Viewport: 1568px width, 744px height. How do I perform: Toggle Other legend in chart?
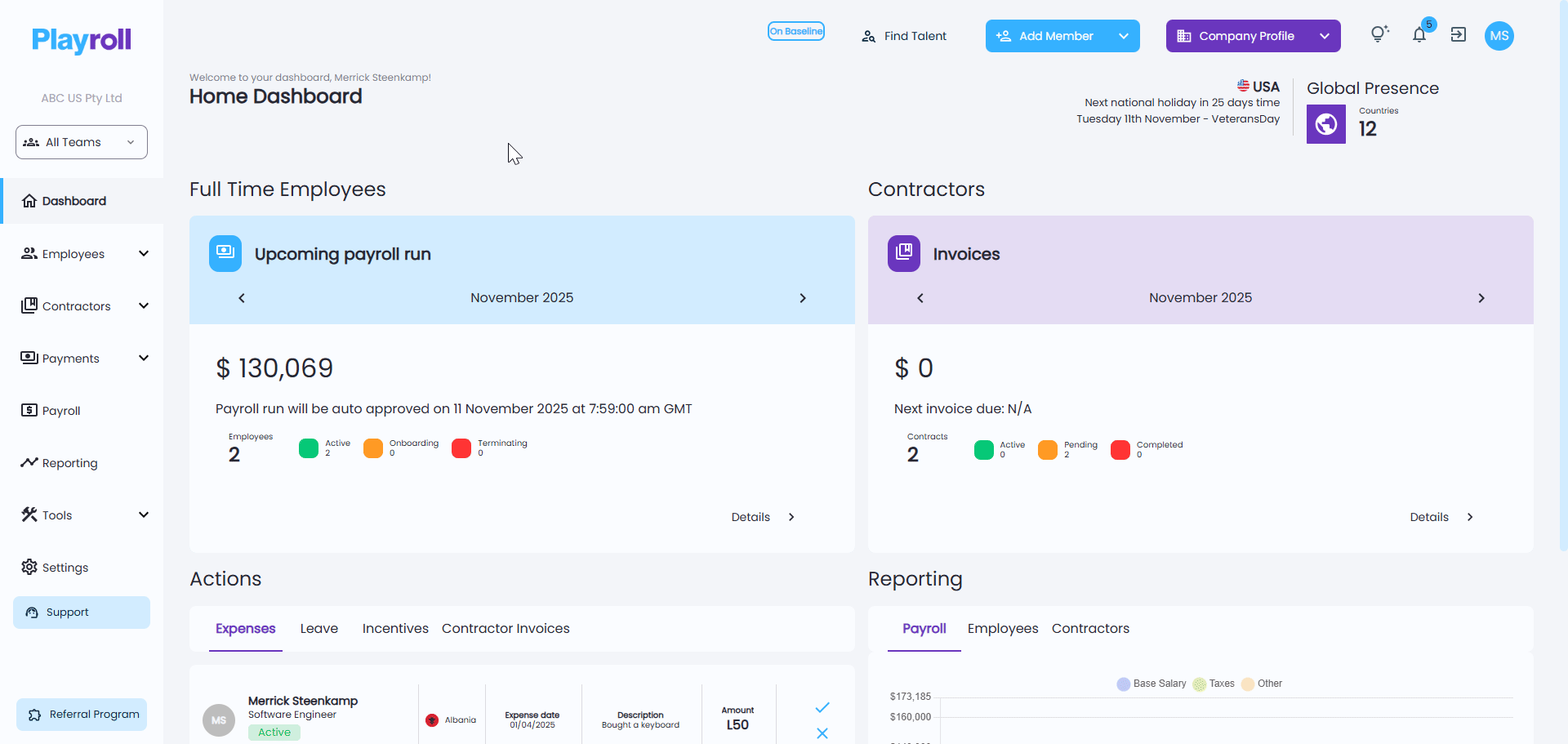(1262, 684)
